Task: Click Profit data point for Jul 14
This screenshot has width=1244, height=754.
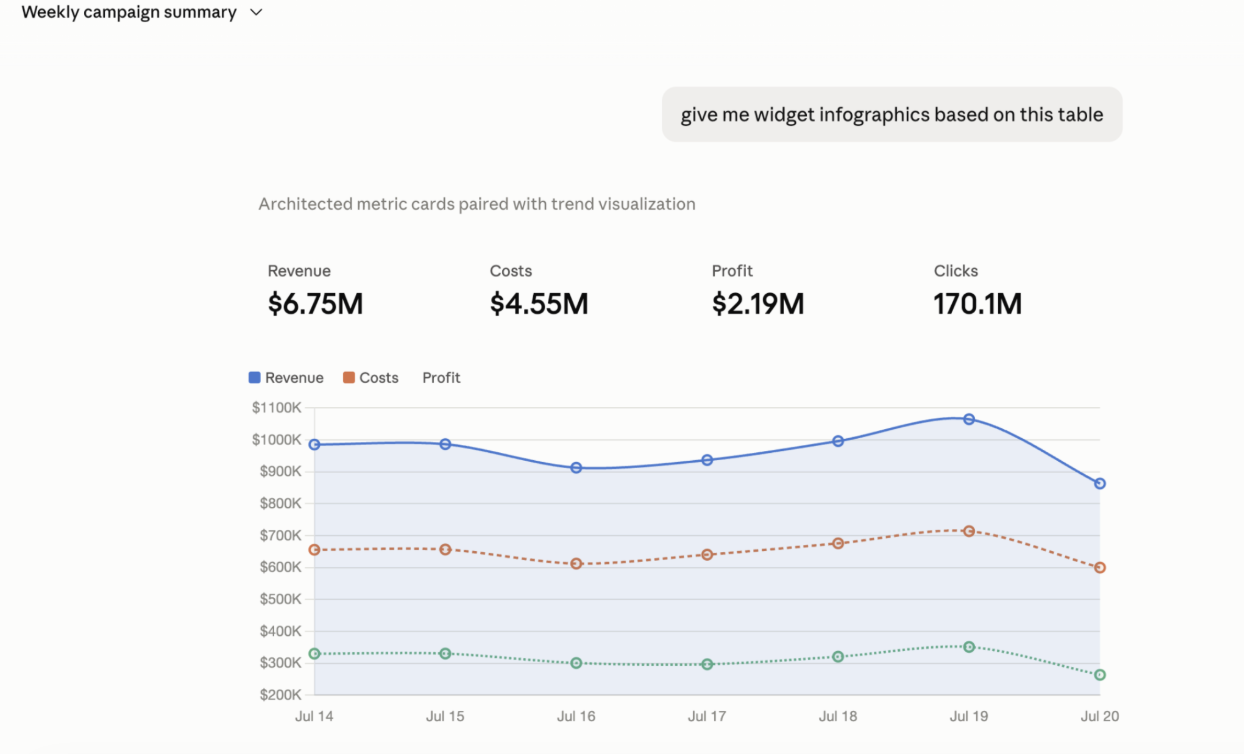Action: tap(314, 654)
